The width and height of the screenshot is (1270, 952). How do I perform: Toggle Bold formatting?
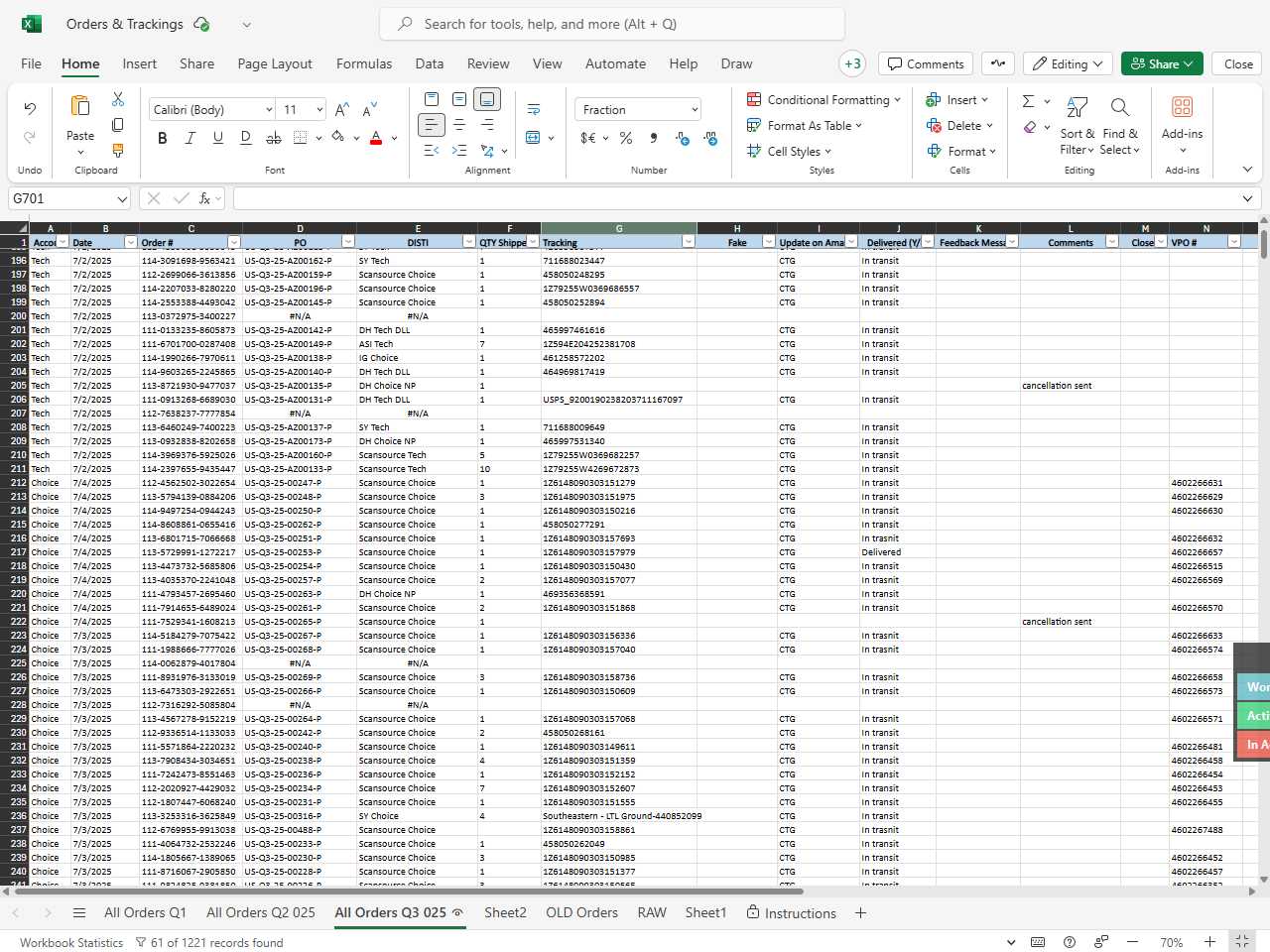click(x=162, y=138)
